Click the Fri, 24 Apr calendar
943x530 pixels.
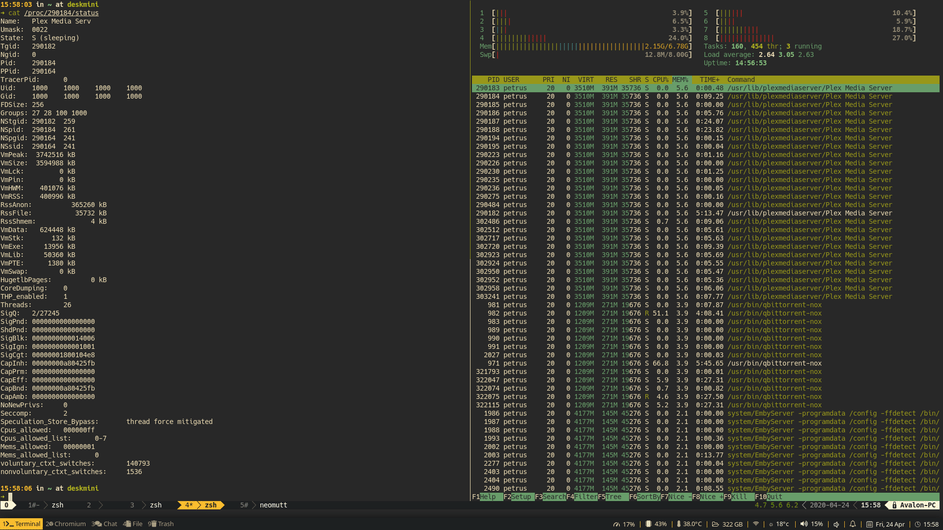(885, 524)
